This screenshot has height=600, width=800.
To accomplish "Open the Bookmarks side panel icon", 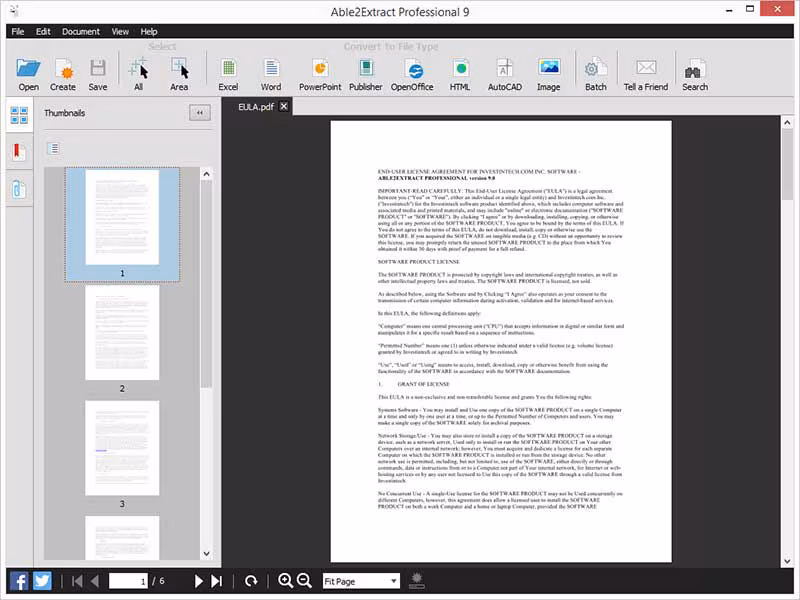I will pyautogui.click(x=18, y=152).
